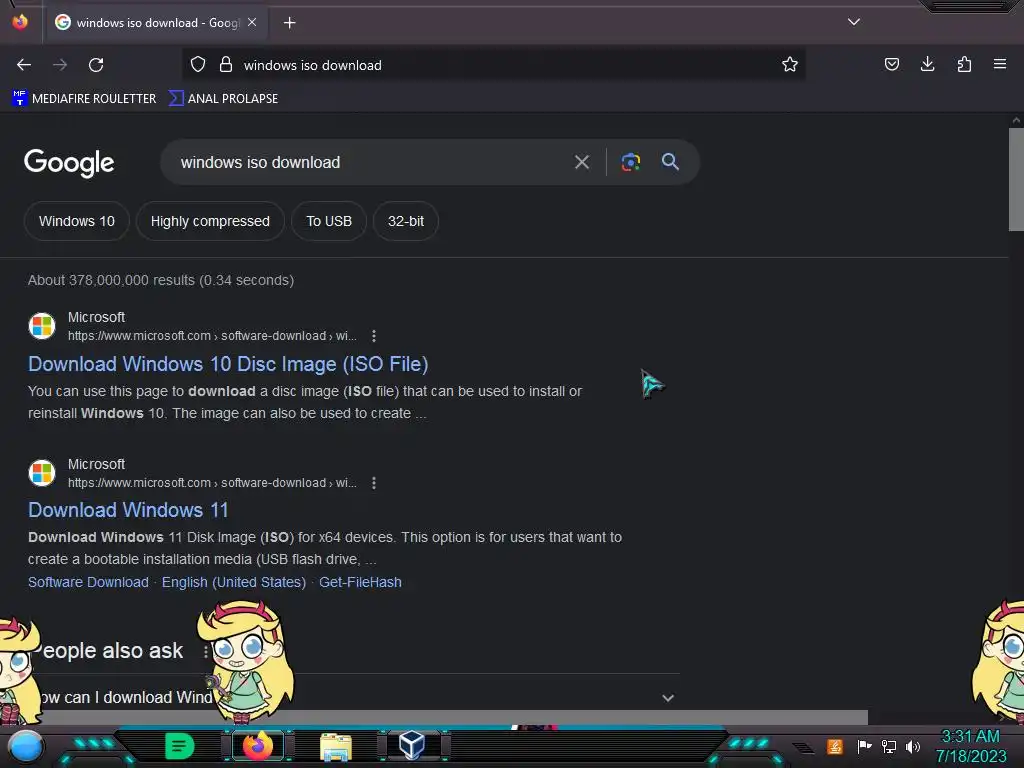Open the 'Download Windows 11' result

128,510
